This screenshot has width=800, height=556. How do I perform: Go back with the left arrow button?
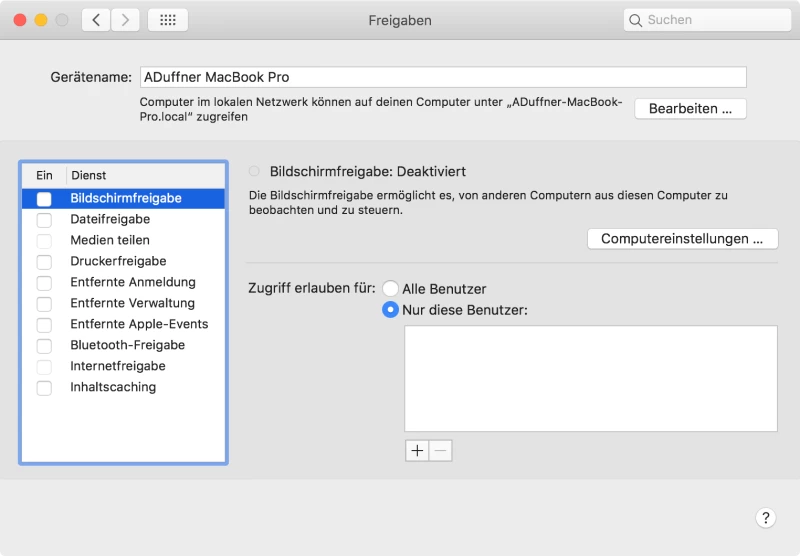click(96, 20)
